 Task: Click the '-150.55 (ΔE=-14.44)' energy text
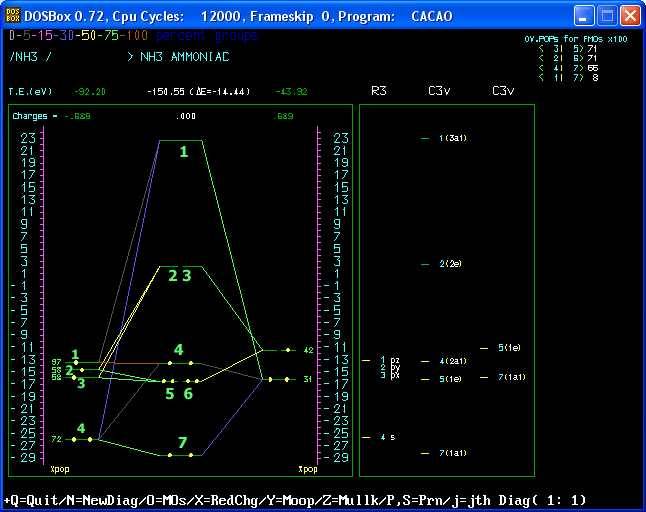(198, 91)
